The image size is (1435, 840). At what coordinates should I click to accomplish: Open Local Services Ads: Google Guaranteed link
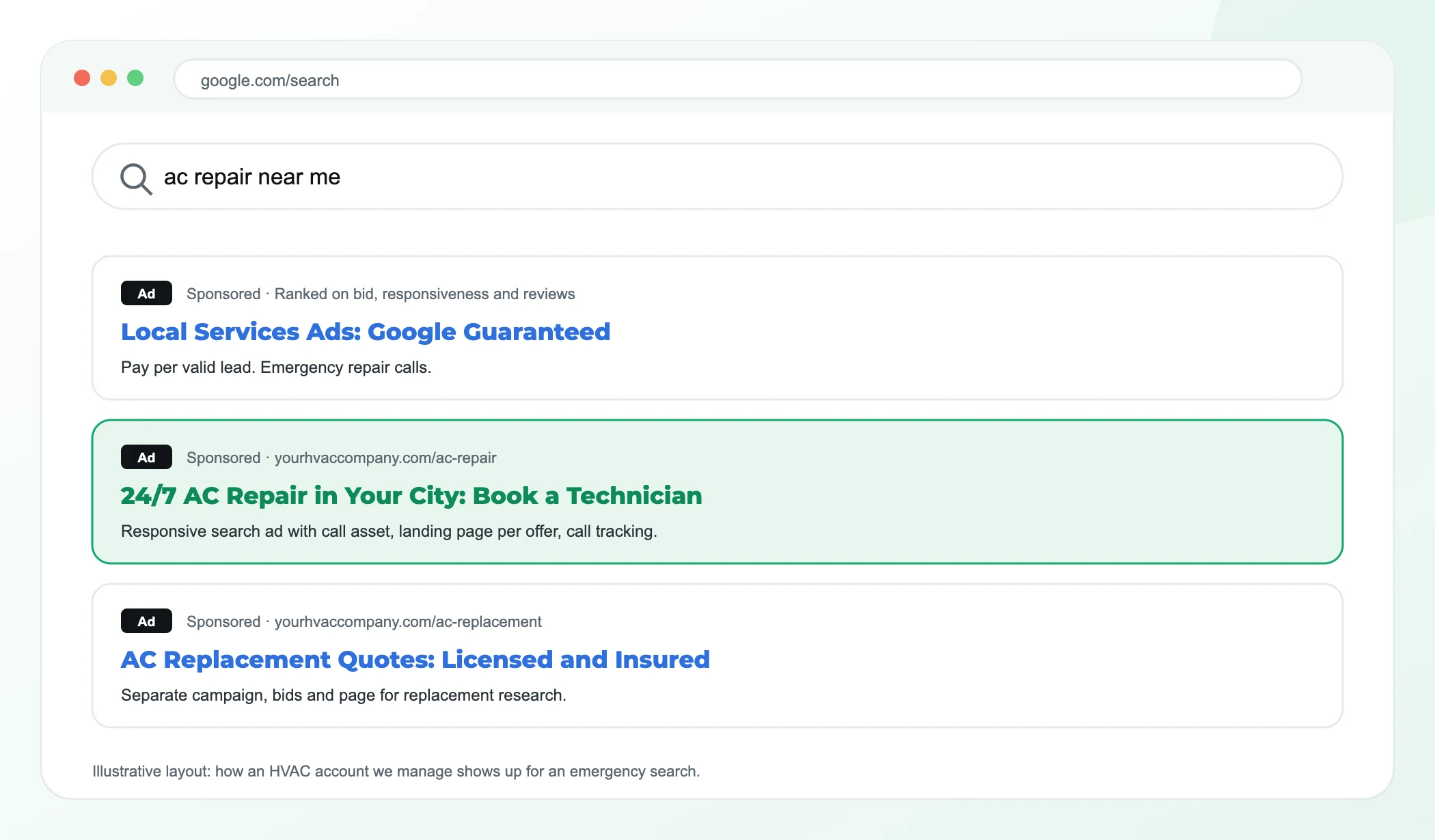[366, 332]
